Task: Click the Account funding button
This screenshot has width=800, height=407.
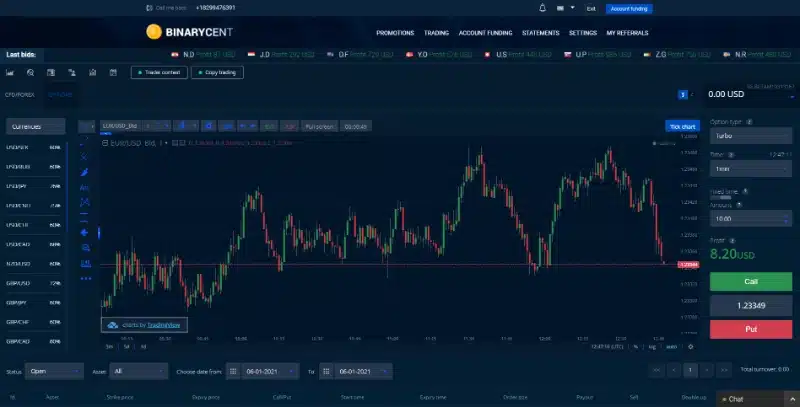Action: point(629,9)
